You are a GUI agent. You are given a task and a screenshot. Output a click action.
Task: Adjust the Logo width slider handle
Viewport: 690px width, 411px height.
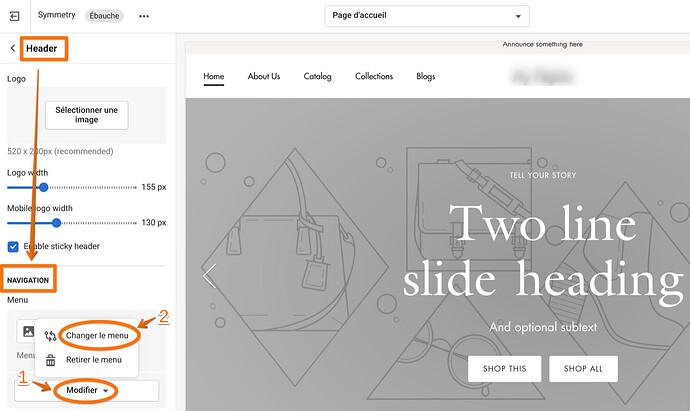[x=43, y=187]
